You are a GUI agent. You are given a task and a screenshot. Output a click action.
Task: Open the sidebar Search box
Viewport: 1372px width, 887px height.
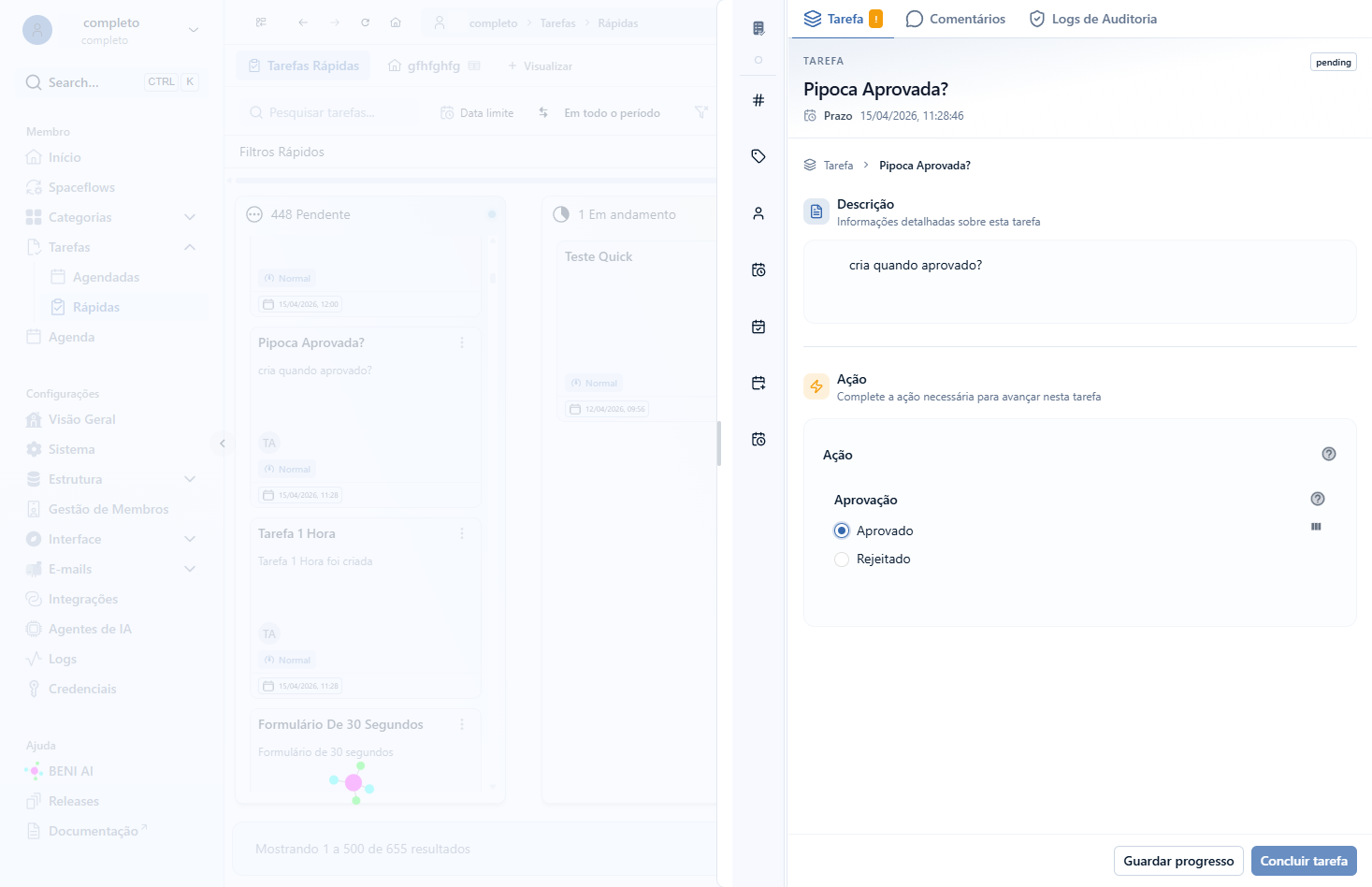112,82
